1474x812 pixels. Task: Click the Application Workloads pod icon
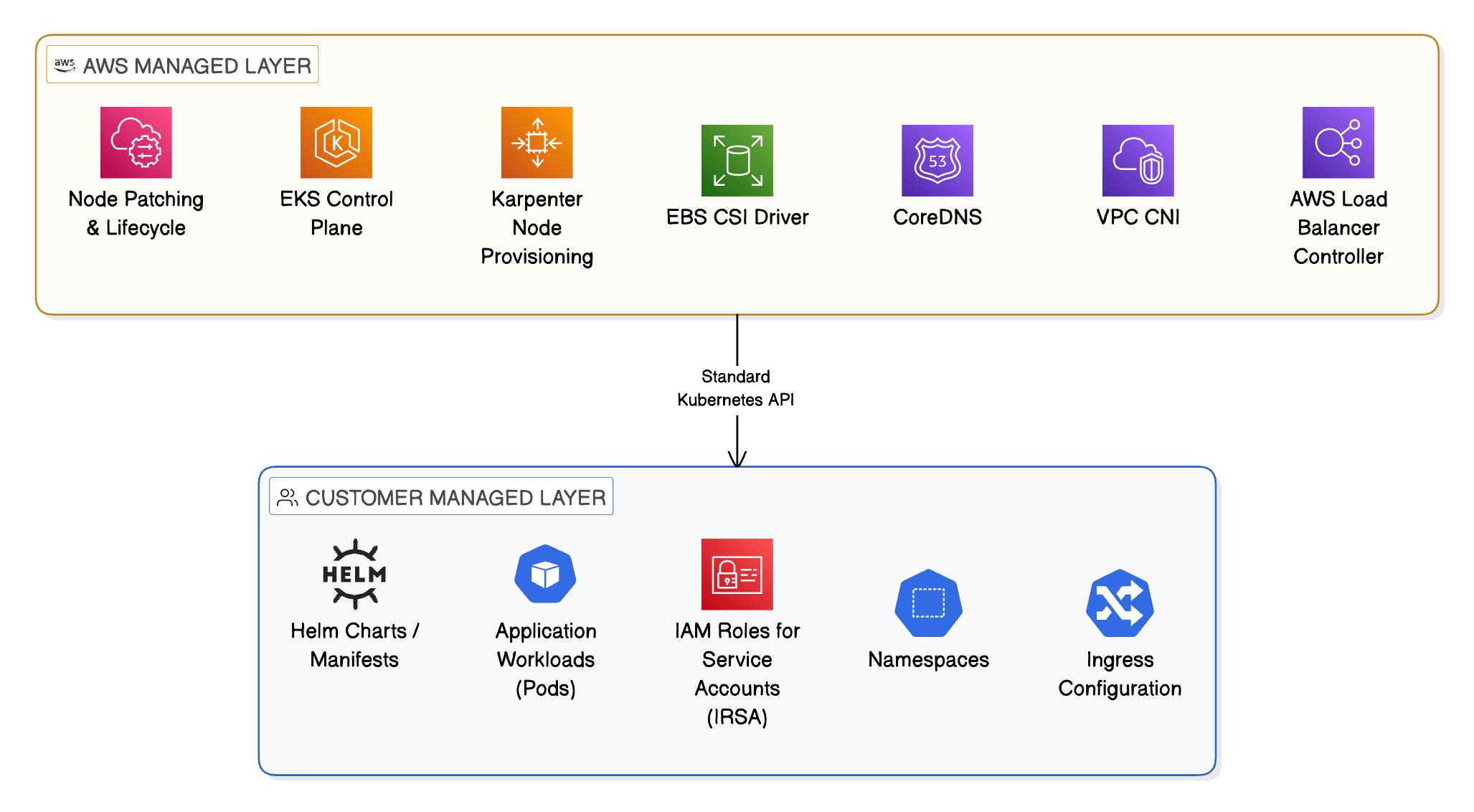pyautogui.click(x=545, y=574)
